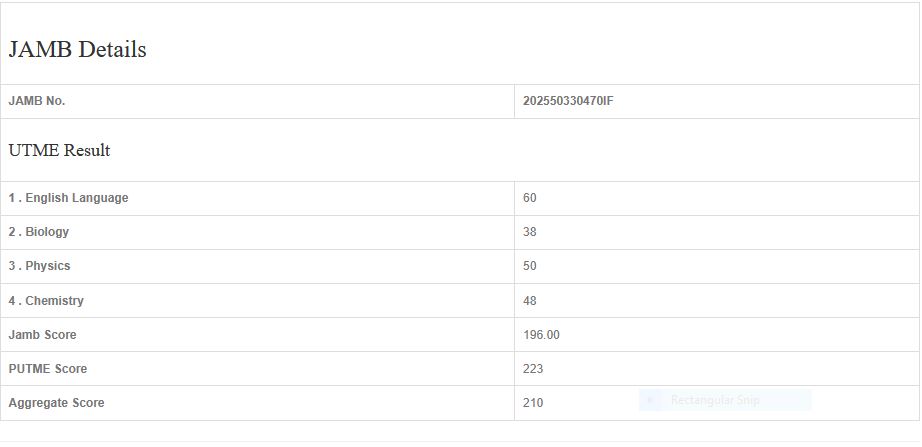Image resolution: width=922 pixels, height=447 pixels.
Task: Click the Biology score 38
Action: click(530, 232)
